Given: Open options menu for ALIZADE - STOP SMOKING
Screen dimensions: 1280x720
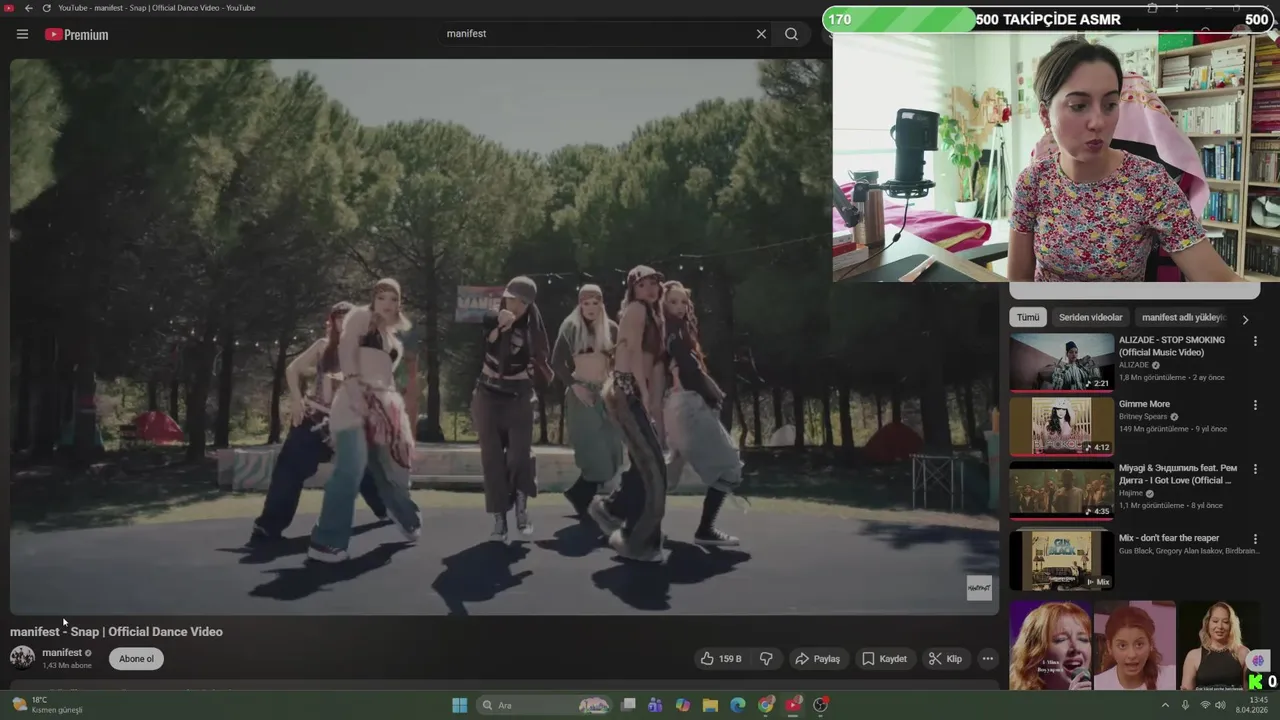Looking at the screenshot, I should click(x=1255, y=341).
